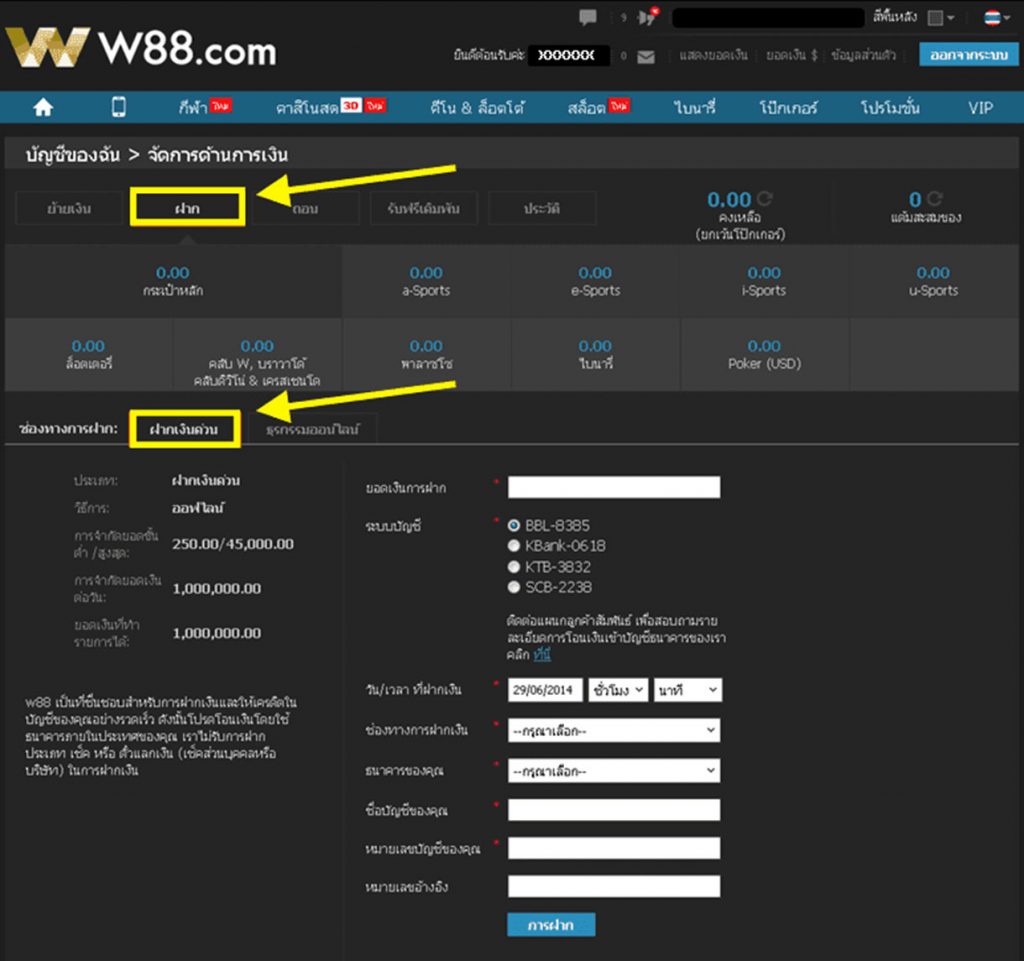Screen dimensions: 1024x961
Task: Switch to the ธุรกรรมออนไลน์ tab
Action: click(x=314, y=430)
